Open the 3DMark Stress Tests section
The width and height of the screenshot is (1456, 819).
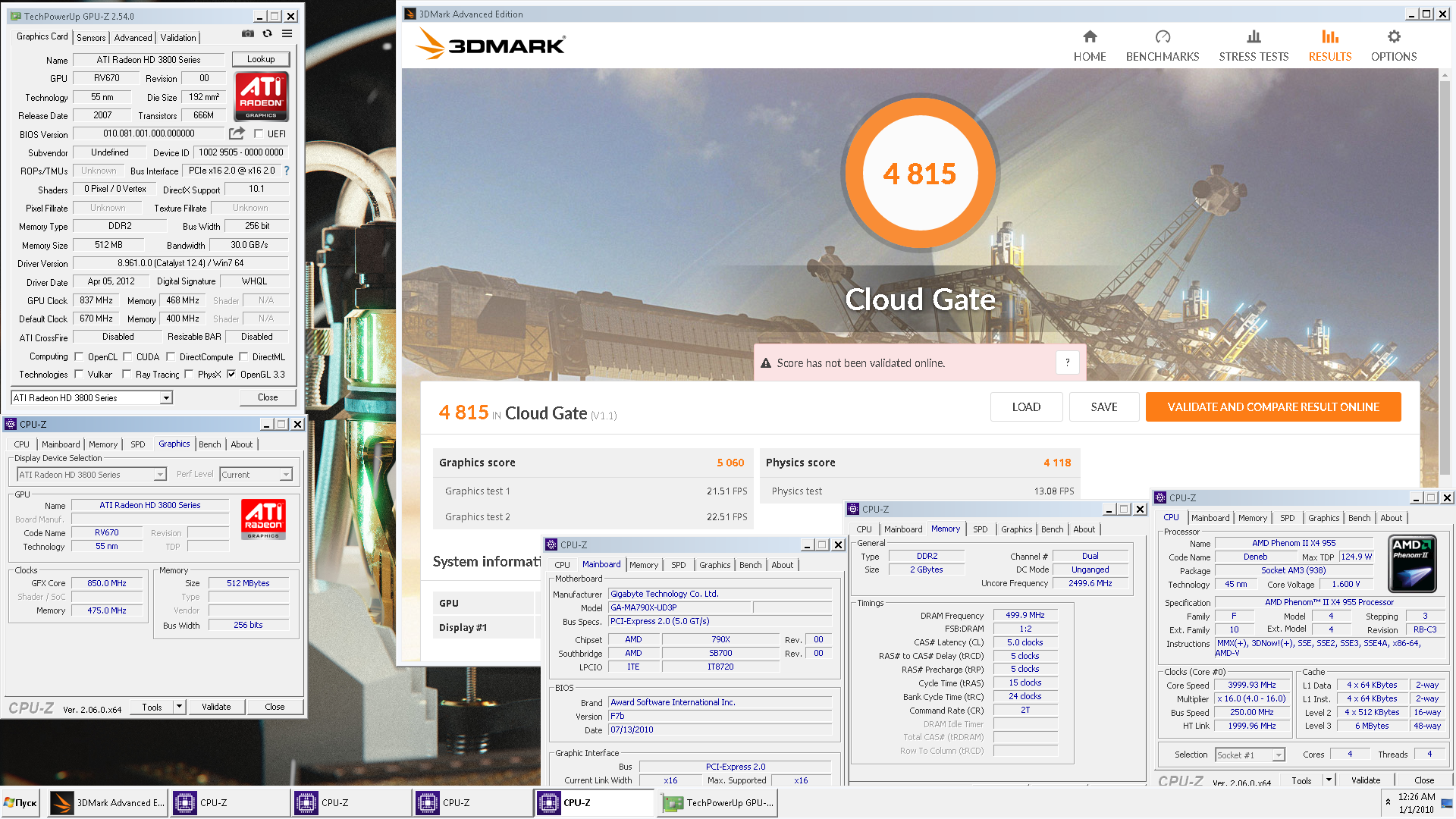click(x=1254, y=45)
